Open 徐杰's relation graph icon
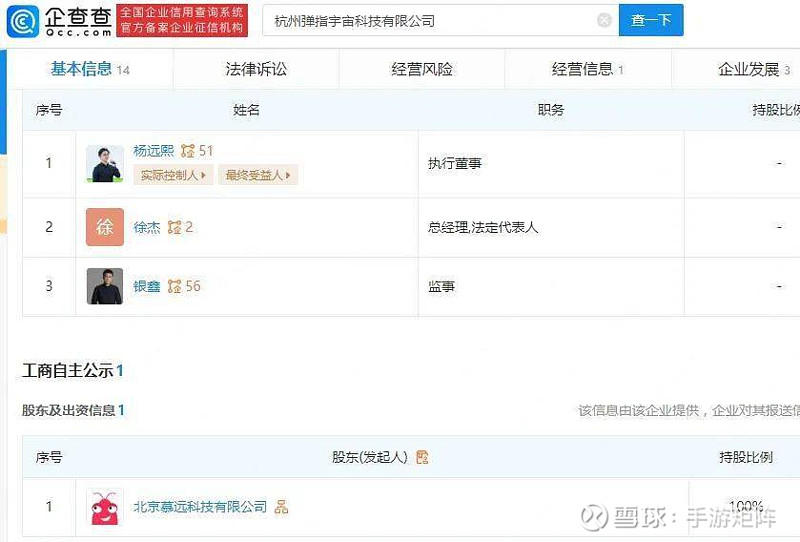 click(174, 227)
